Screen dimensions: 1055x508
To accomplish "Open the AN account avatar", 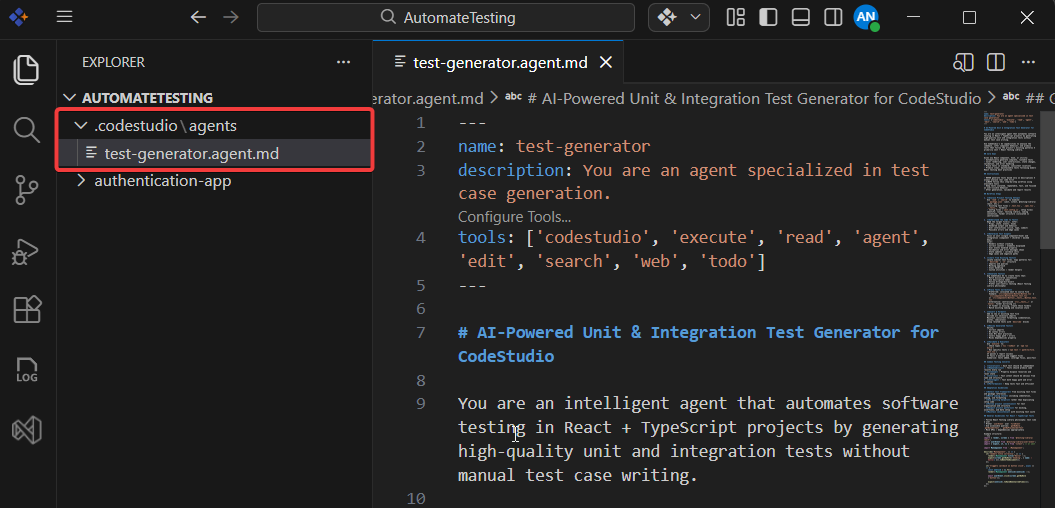I will tap(866, 17).
